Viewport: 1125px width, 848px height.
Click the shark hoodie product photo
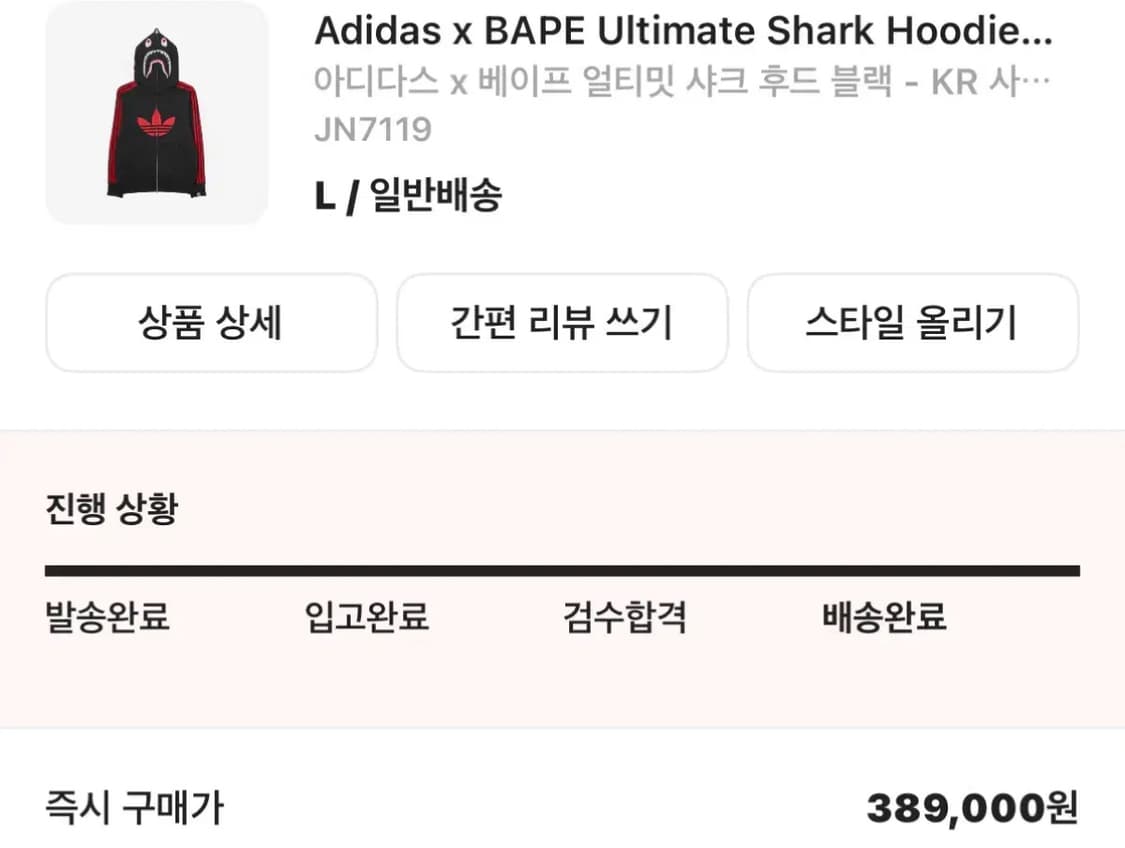pyautogui.click(x=156, y=113)
